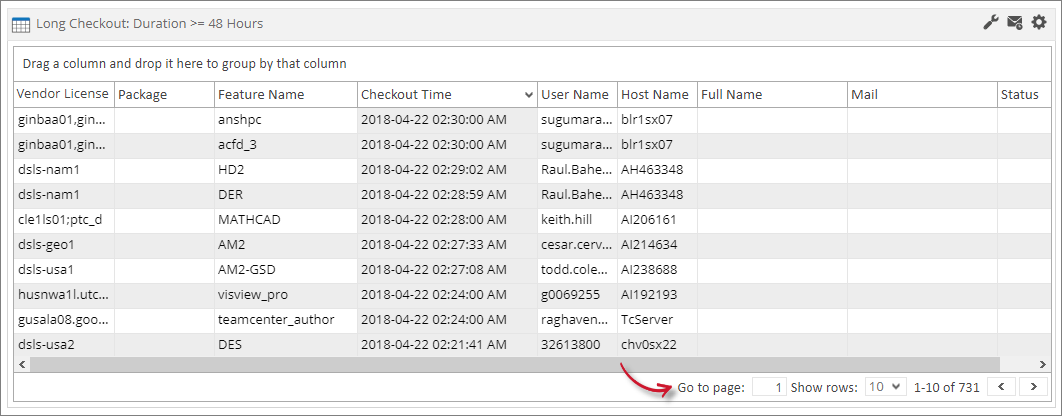This screenshot has width=1062, height=416.
Task: Click the Package column header
Action: pyautogui.click(x=165, y=95)
